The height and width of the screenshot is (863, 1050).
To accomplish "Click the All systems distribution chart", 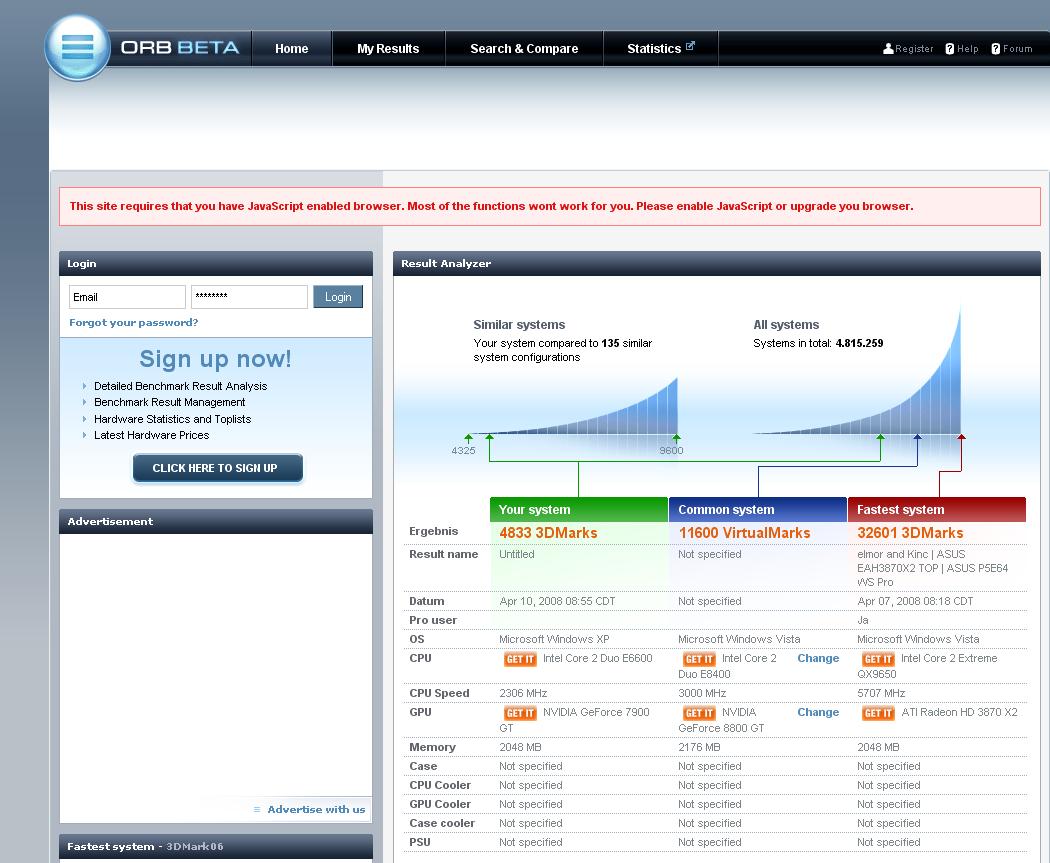I will click(857, 372).
